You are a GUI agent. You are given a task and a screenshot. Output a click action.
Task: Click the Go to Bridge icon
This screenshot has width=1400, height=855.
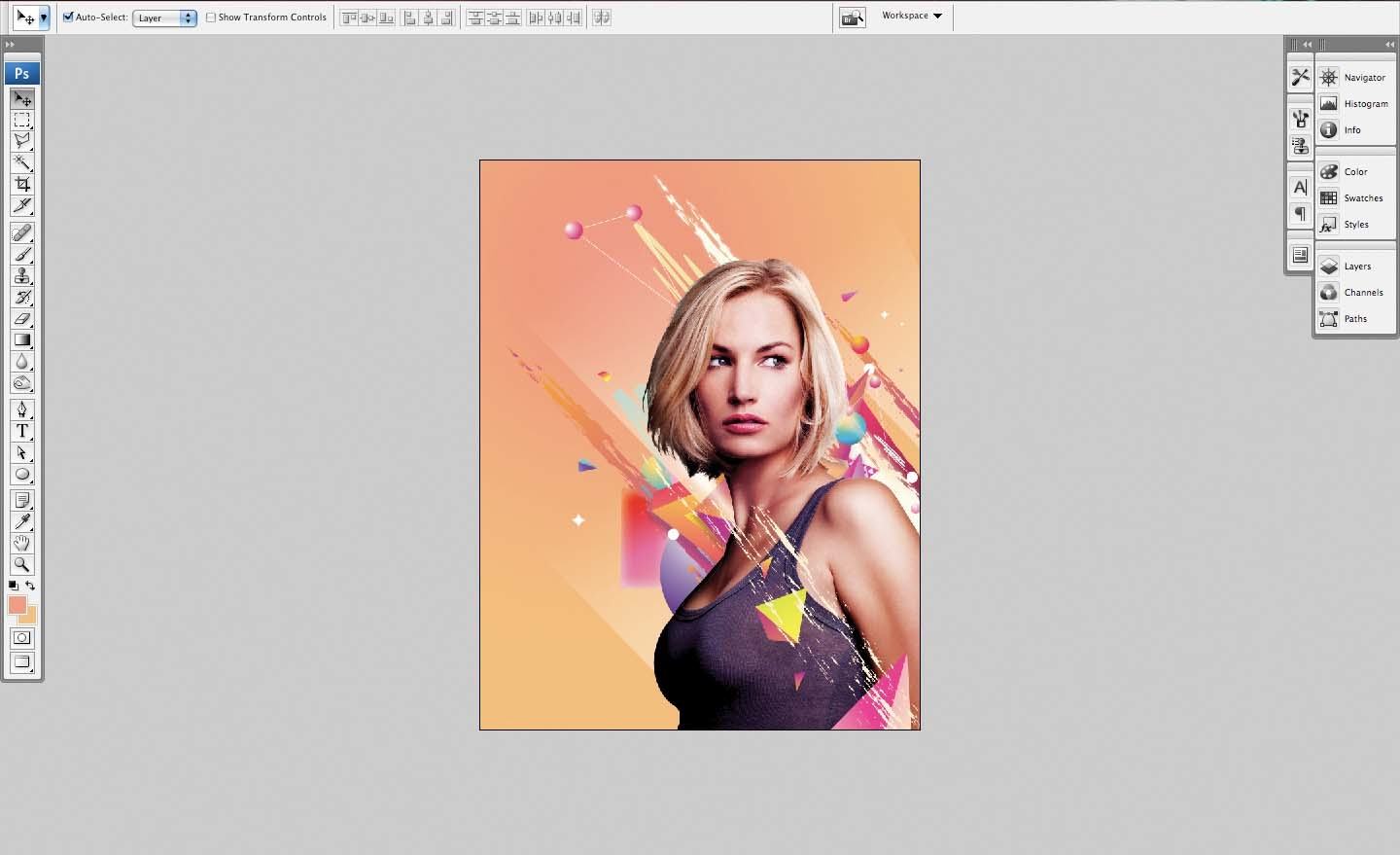click(853, 18)
